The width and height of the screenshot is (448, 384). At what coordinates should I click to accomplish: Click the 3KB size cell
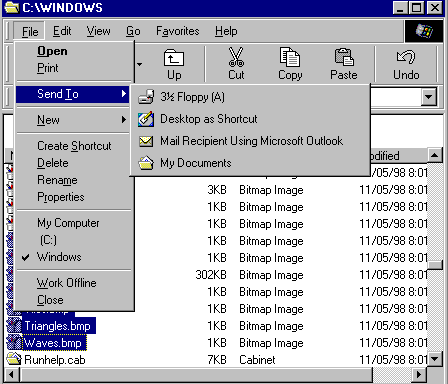pos(217,190)
